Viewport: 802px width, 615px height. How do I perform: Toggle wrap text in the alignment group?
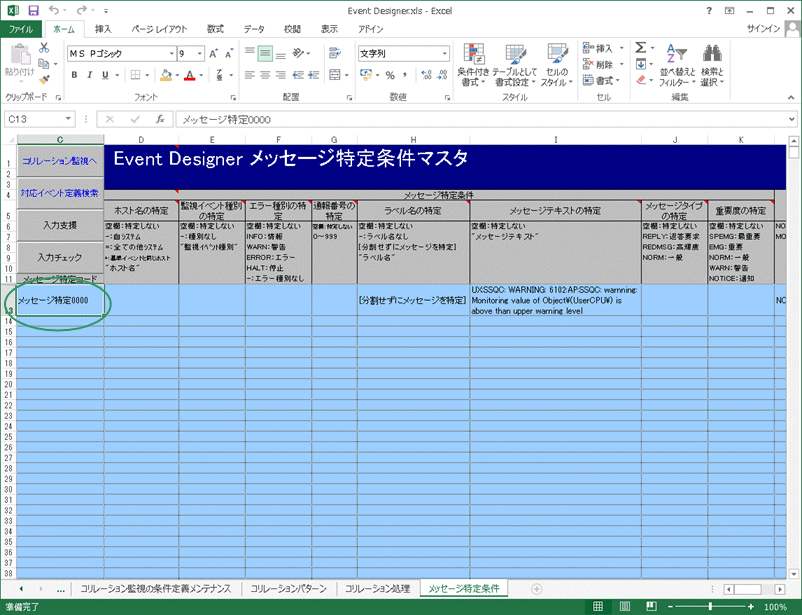tap(335, 53)
